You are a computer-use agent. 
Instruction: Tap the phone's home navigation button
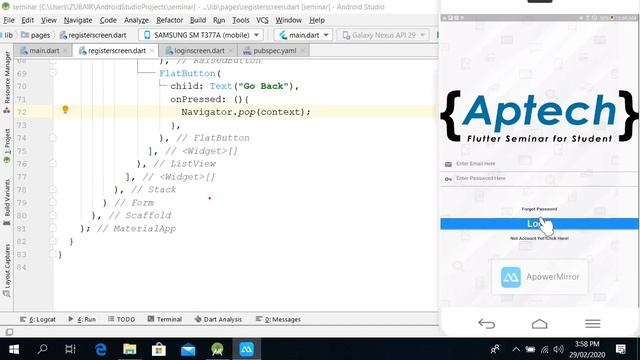(539, 324)
